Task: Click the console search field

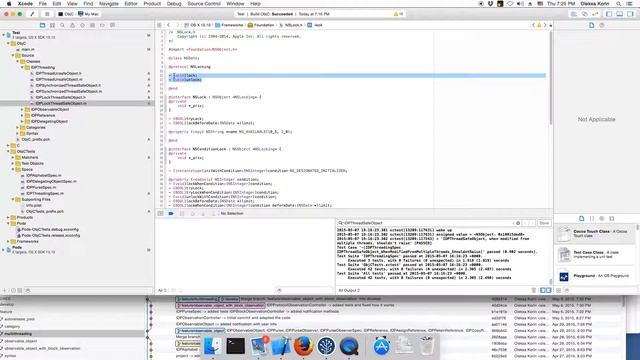Action: (x=427, y=223)
